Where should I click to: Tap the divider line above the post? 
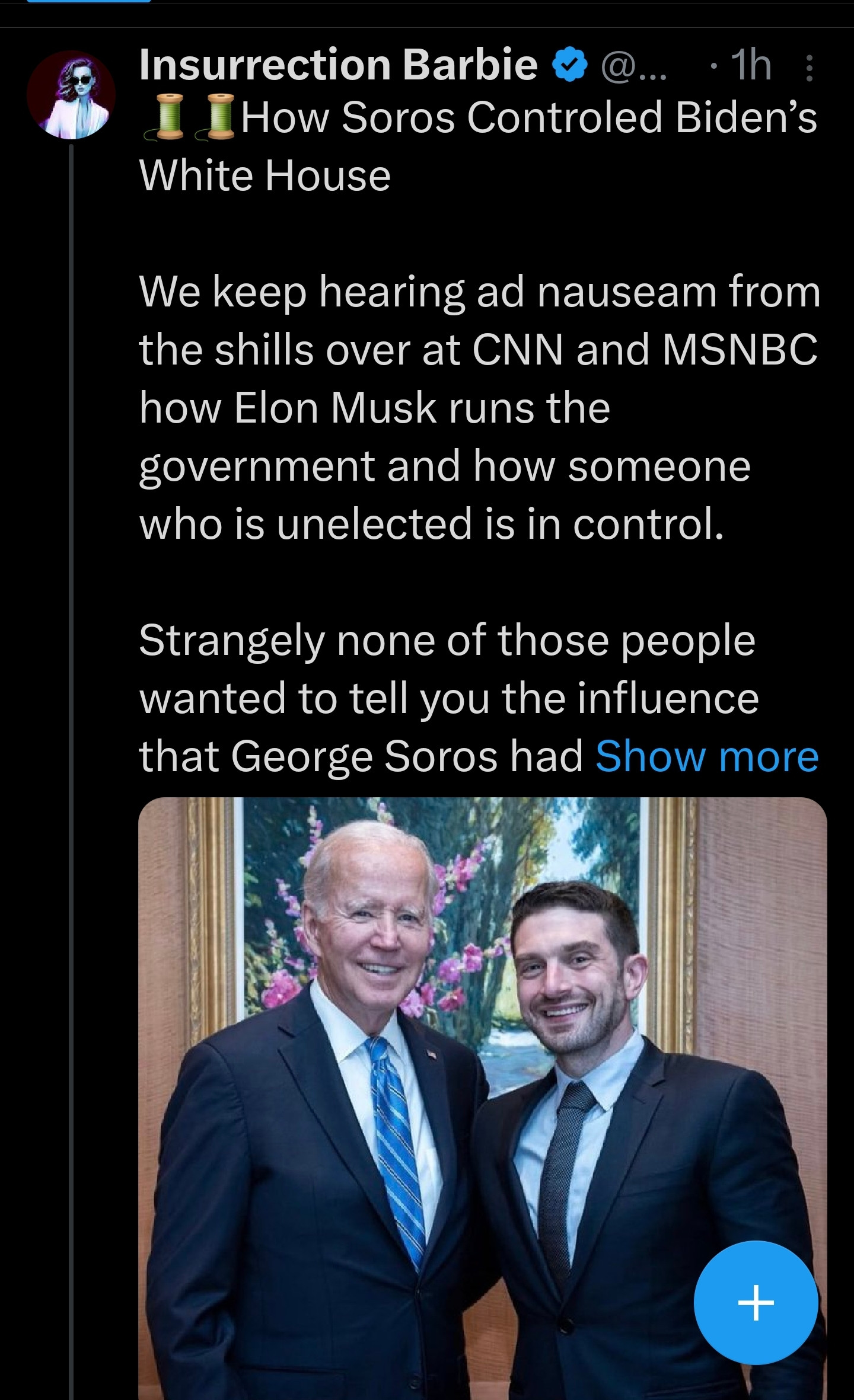427,27
